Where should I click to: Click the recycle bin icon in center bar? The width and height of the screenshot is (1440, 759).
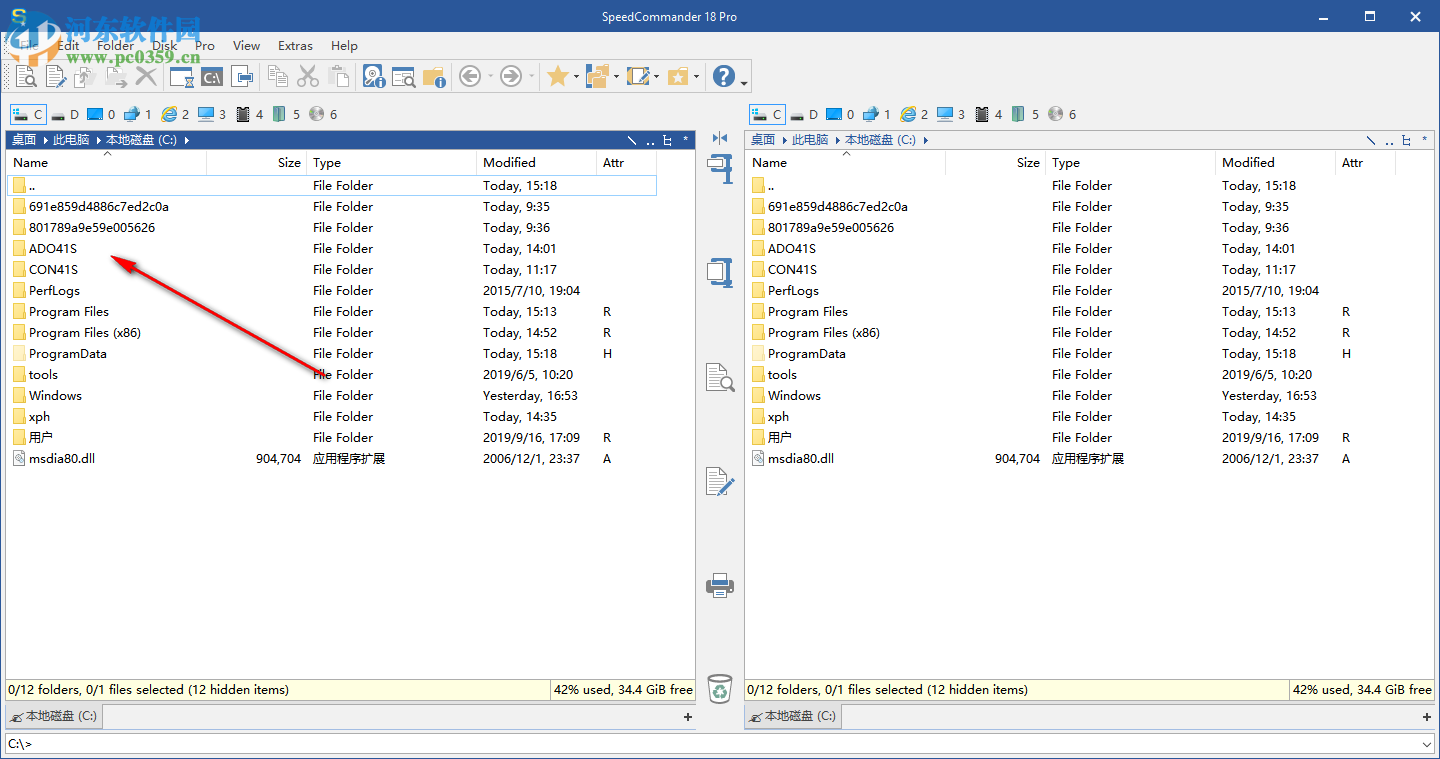[x=719, y=689]
